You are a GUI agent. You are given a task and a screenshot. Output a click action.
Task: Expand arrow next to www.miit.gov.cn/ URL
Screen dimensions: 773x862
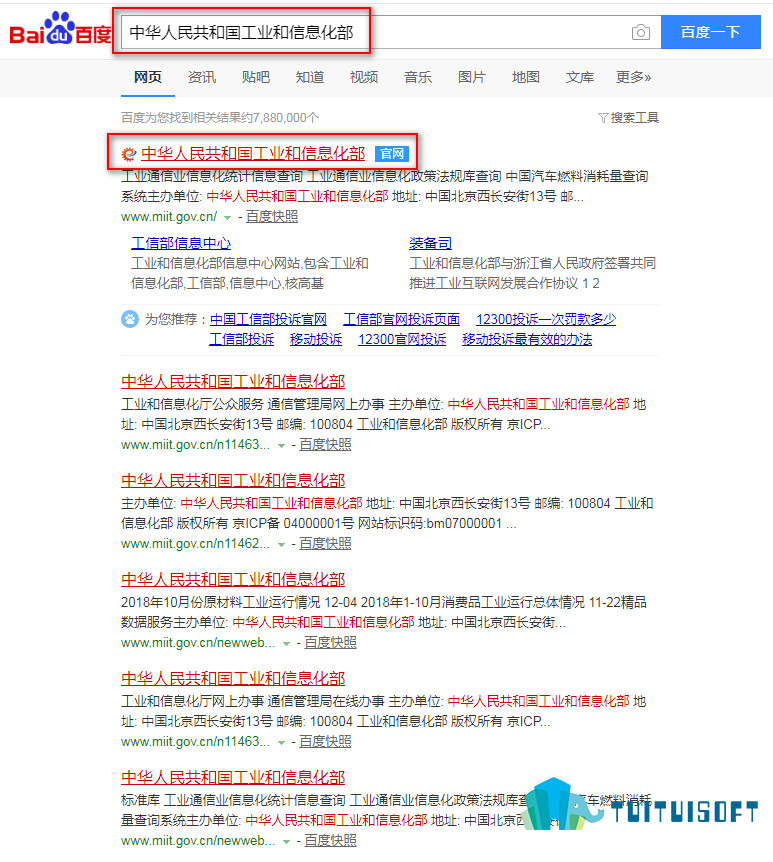click(227, 218)
